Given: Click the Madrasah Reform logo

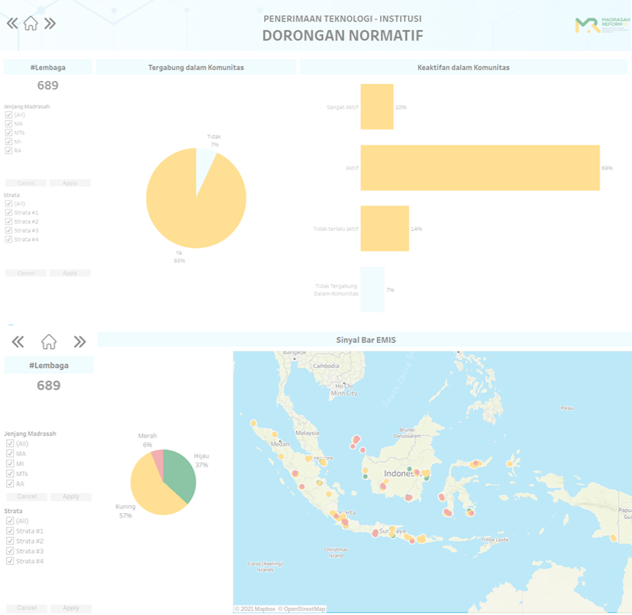Looking at the screenshot, I should 602,25.
